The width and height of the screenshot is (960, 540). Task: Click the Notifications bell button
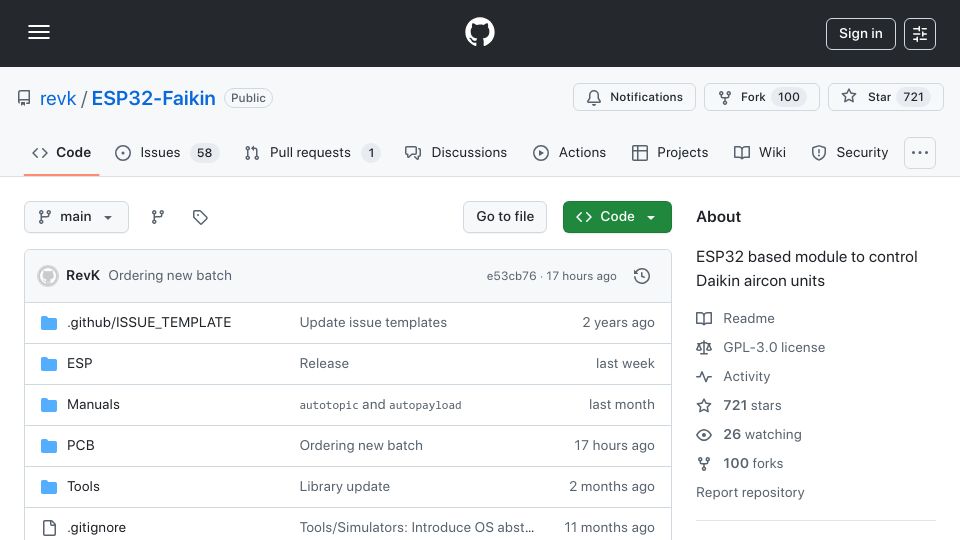pos(634,97)
